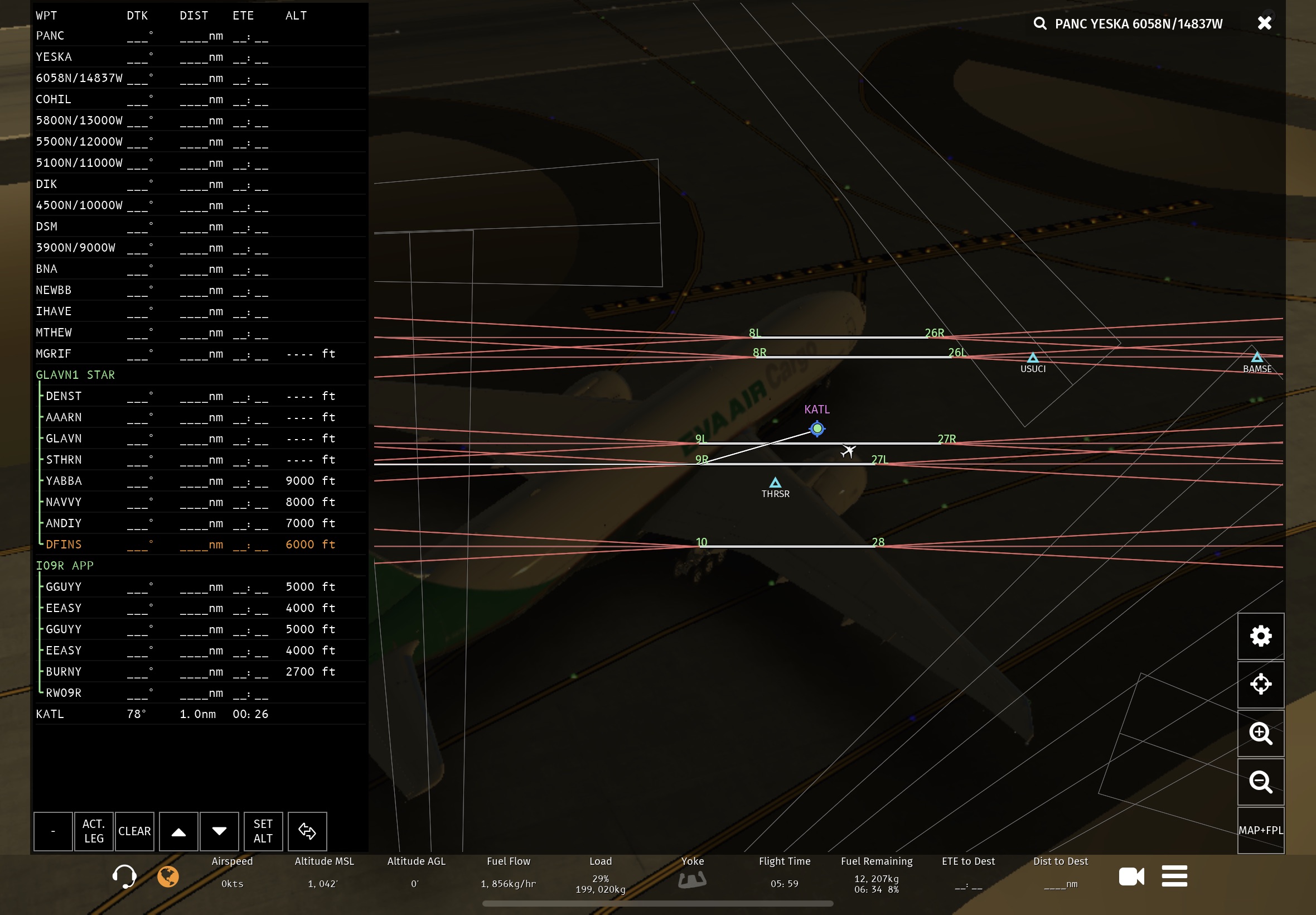Zoom in on the map
The width and height of the screenshot is (1316, 915).
[x=1260, y=733]
